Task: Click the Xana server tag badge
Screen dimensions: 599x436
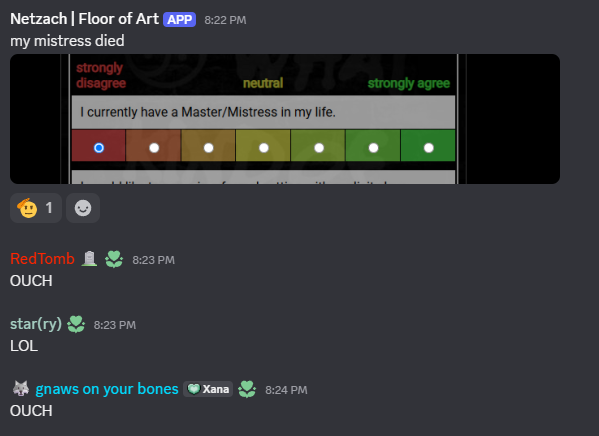Action: pyautogui.click(x=208, y=389)
